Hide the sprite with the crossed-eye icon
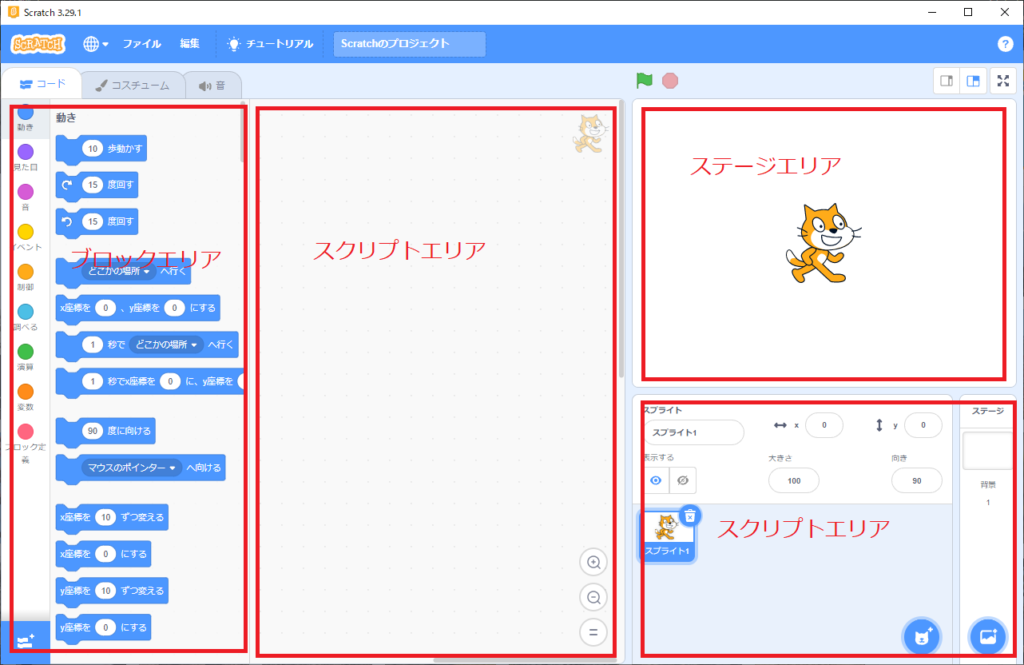Image resolution: width=1024 pixels, height=665 pixels. tap(682, 480)
